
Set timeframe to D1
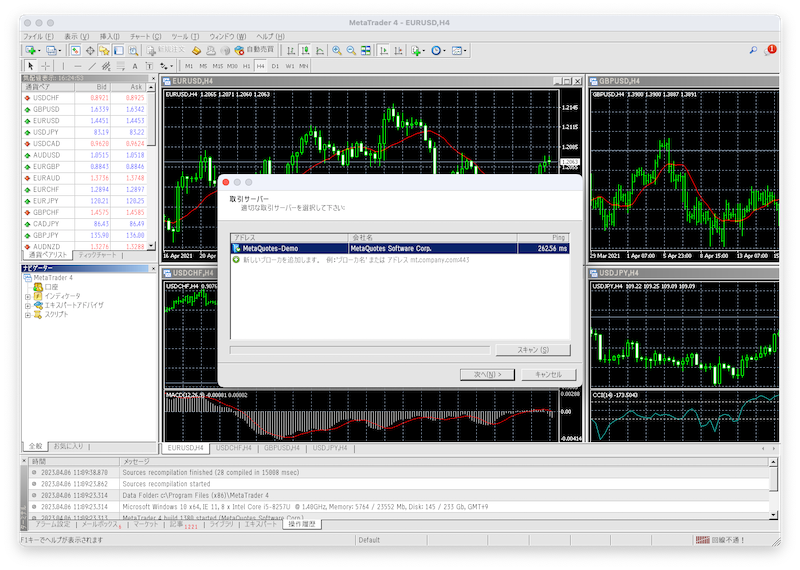(276, 66)
